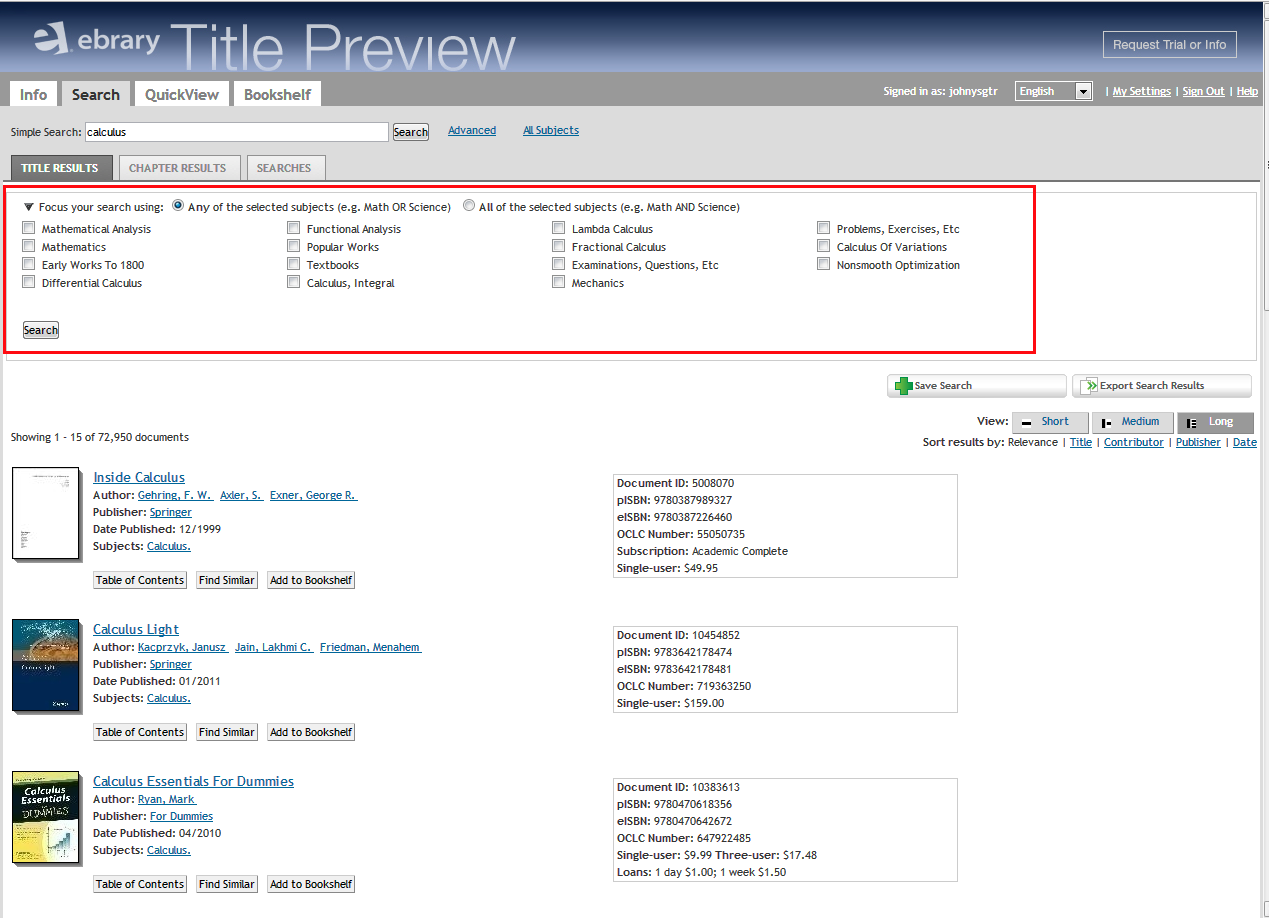Check the Popular Works checkbox
Screen dimensions: 1269x918
(x=294, y=246)
